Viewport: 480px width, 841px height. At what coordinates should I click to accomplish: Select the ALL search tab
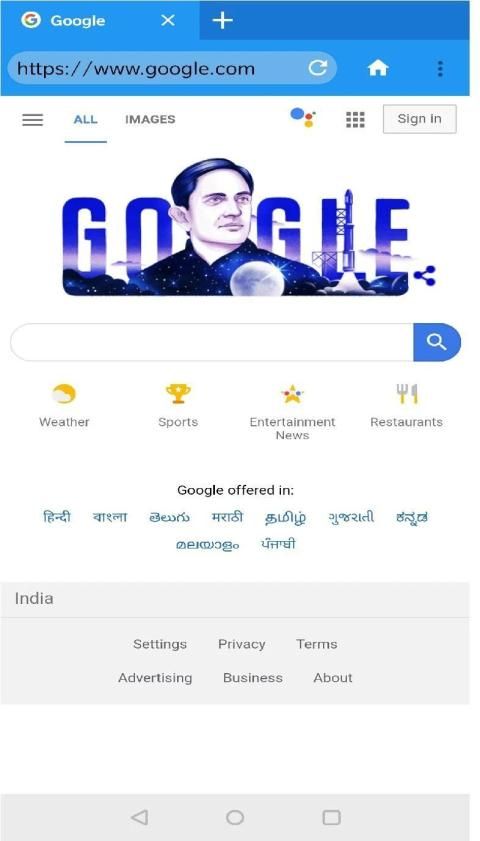85,120
